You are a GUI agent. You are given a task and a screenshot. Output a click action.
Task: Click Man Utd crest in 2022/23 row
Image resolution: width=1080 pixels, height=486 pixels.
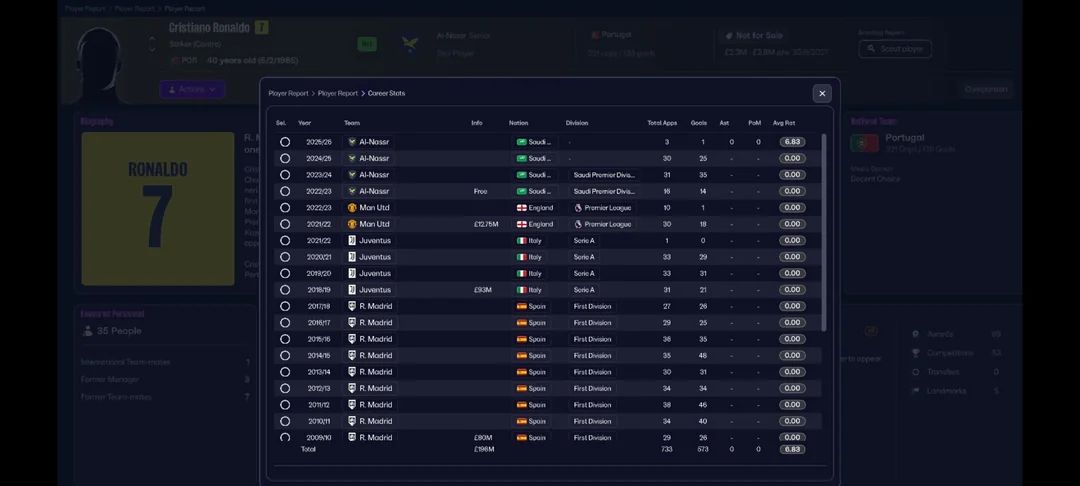pos(352,207)
